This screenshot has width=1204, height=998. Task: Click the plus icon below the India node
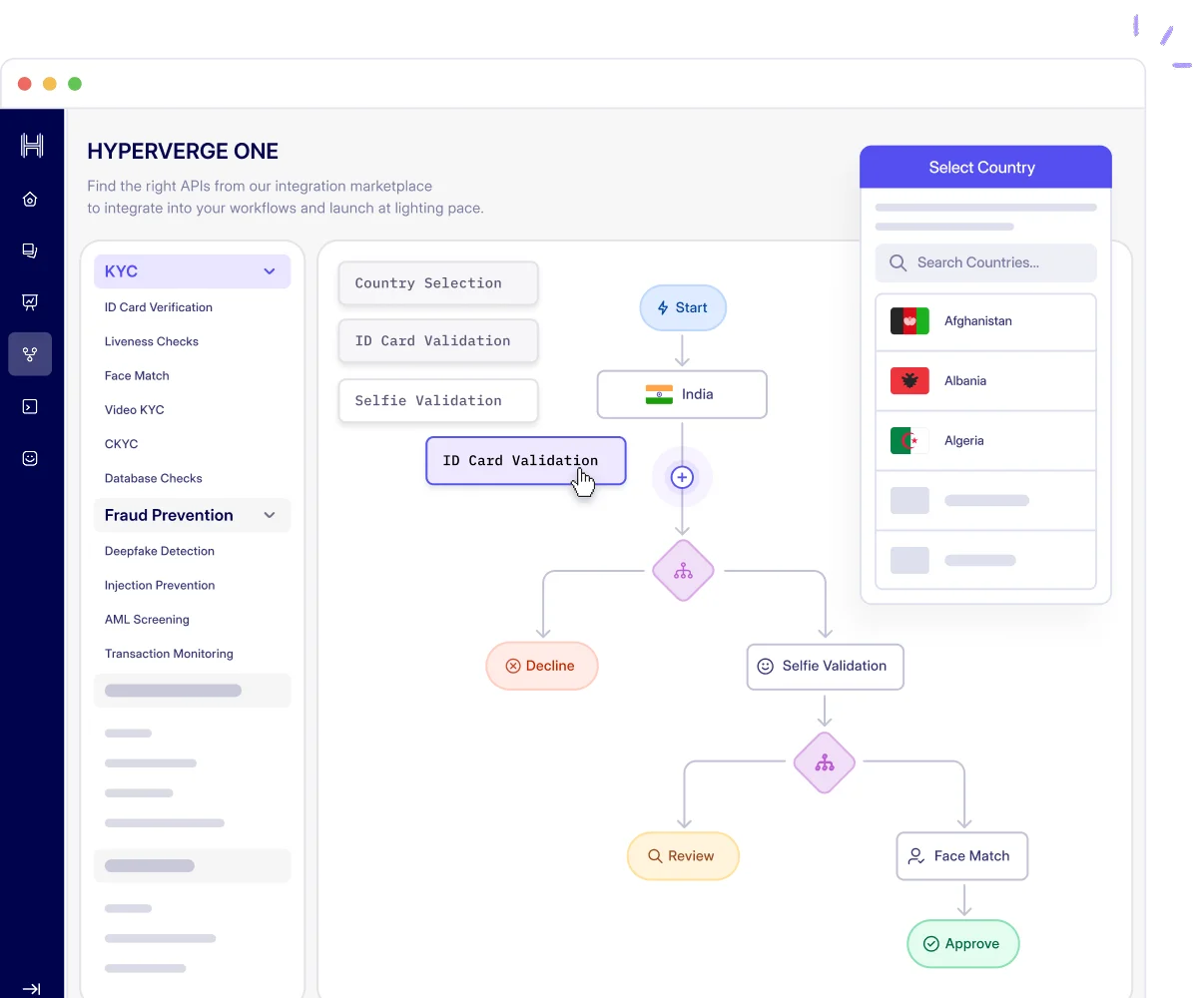[x=682, y=477]
